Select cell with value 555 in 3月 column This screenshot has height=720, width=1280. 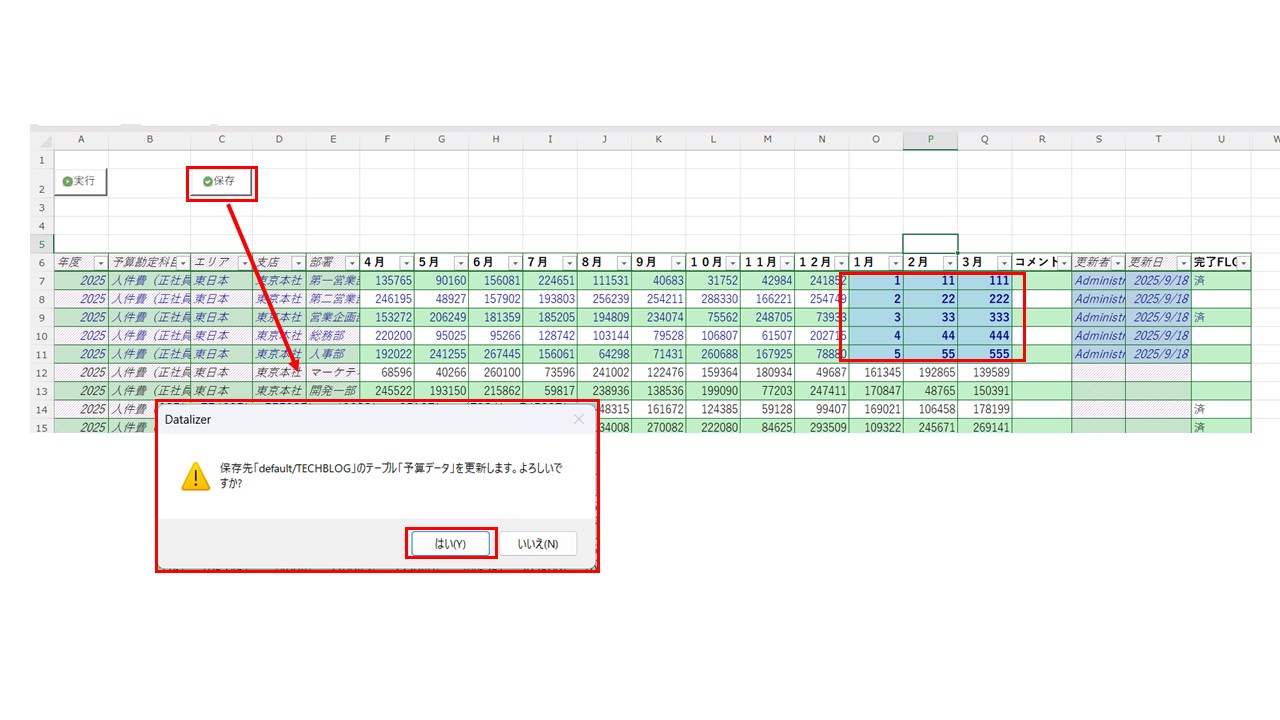(x=984, y=354)
